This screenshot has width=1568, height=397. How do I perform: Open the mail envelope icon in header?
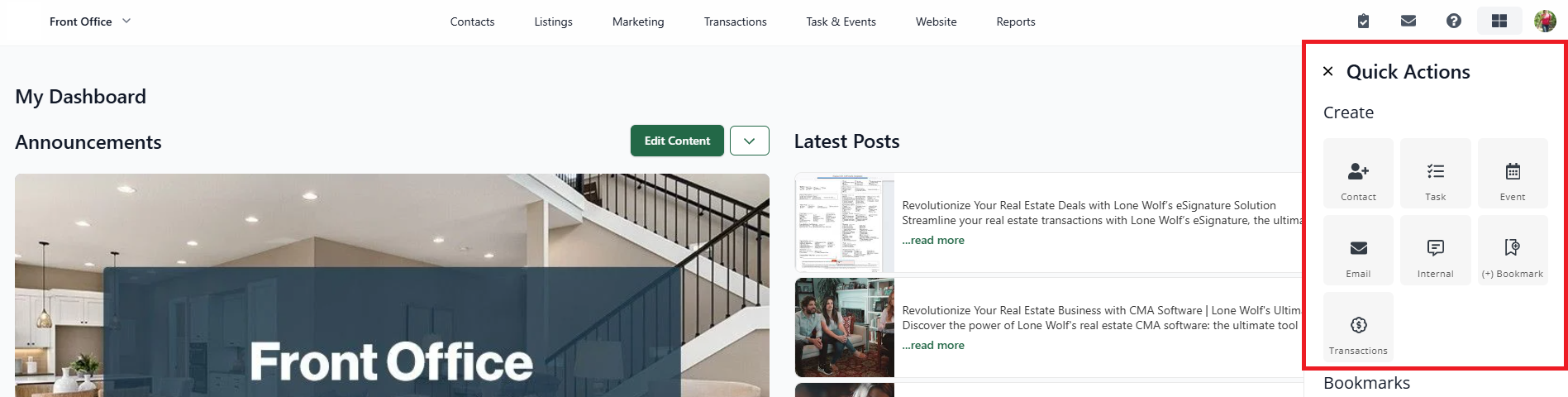1408,22
